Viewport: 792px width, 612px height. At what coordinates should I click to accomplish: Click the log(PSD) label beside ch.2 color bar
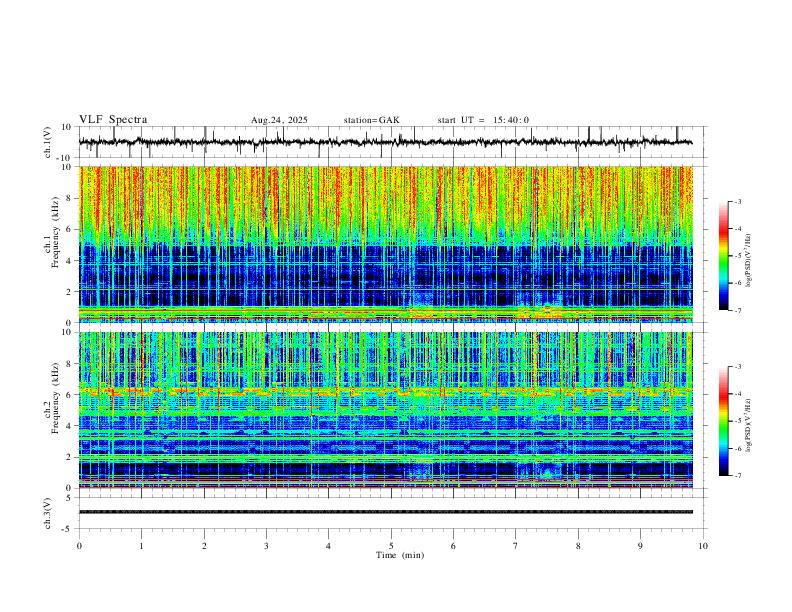pos(748,425)
